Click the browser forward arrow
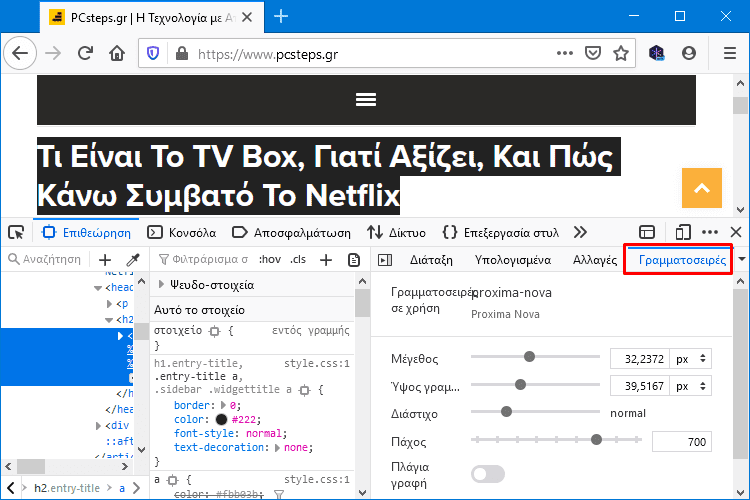 point(53,53)
